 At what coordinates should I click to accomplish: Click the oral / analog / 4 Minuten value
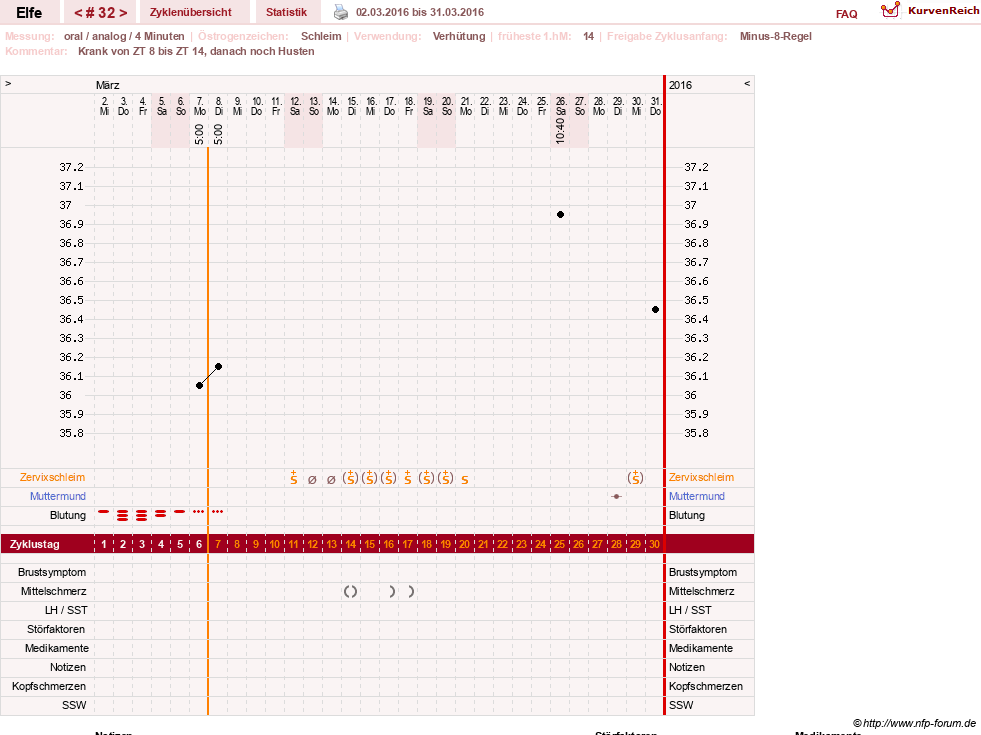124,36
